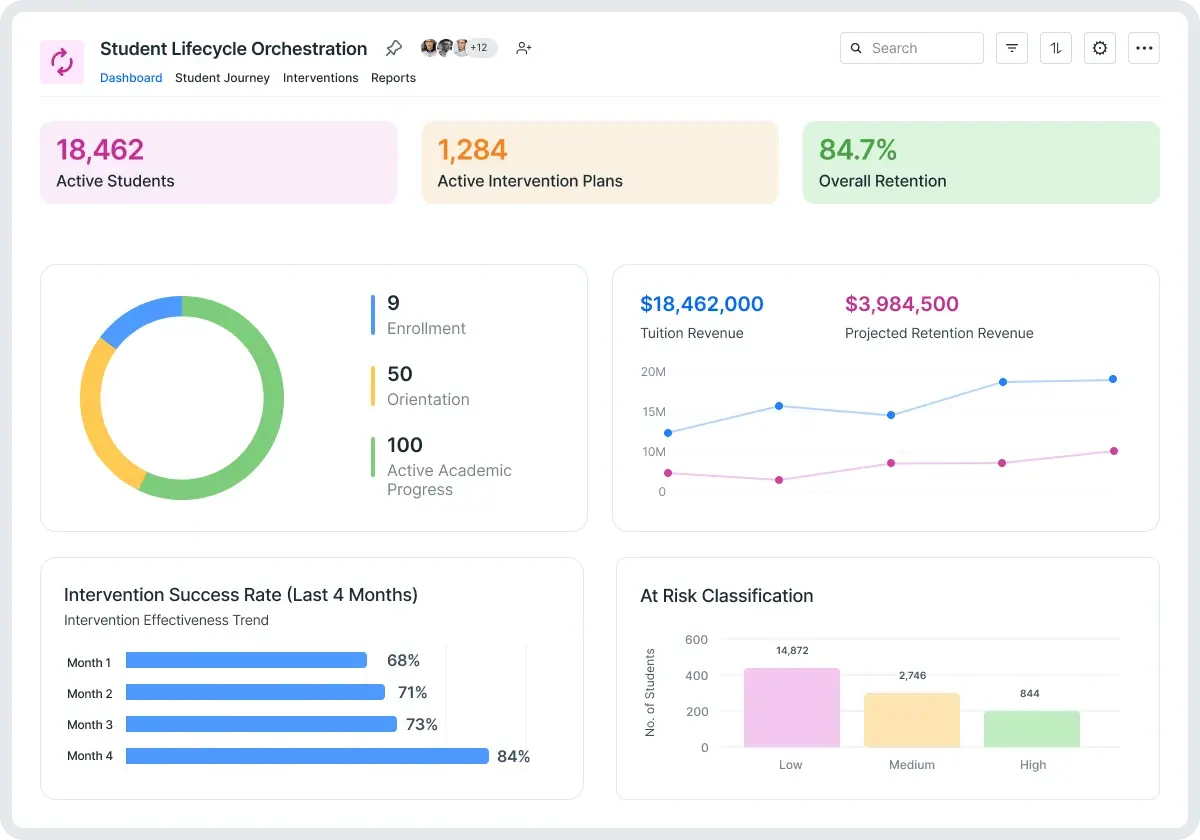
Task: Click the Month 4 success rate bar
Action: coord(307,756)
